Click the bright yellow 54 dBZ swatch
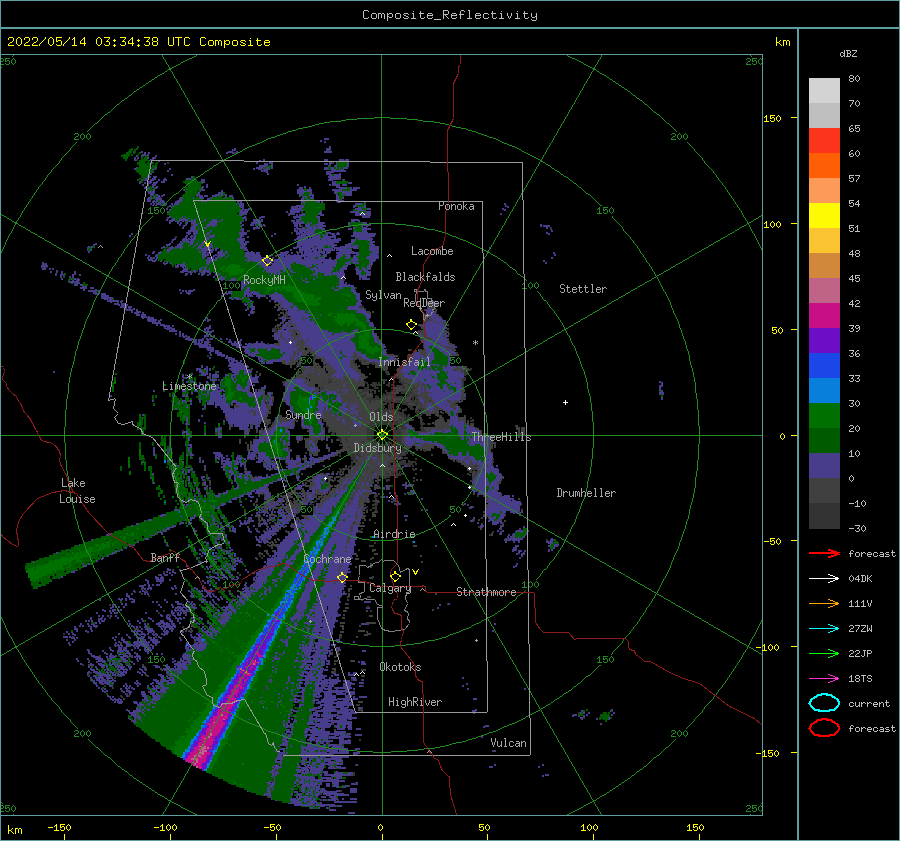Image resolution: width=900 pixels, height=841 pixels. [824, 215]
